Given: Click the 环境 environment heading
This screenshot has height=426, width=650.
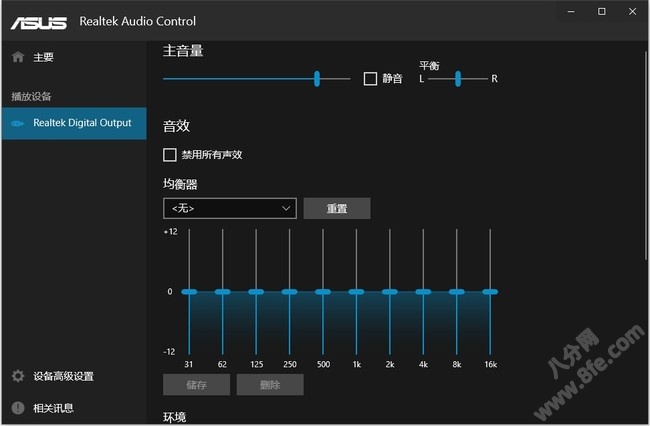Looking at the screenshot, I should pos(175,417).
